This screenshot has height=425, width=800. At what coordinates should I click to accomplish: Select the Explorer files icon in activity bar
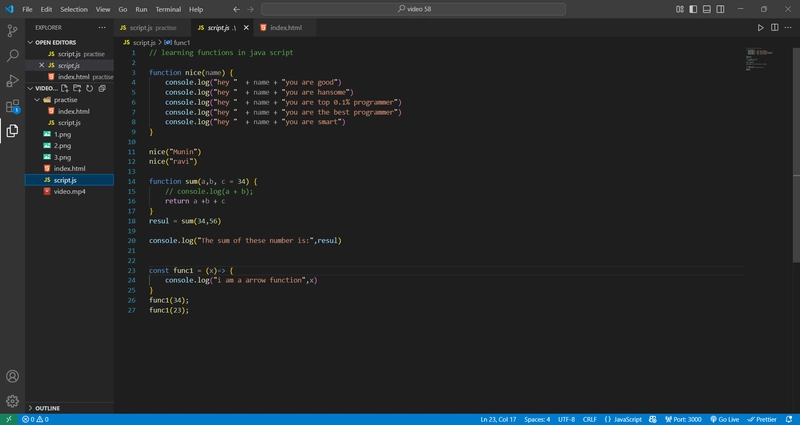[x=12, y=131]
